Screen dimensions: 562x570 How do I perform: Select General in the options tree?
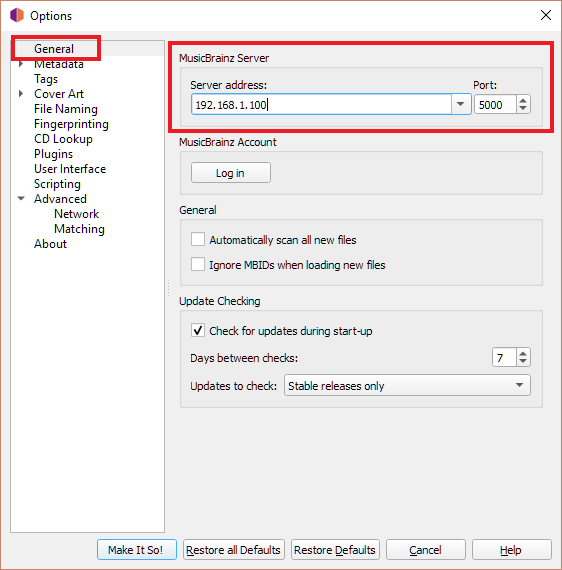[54, 49]
